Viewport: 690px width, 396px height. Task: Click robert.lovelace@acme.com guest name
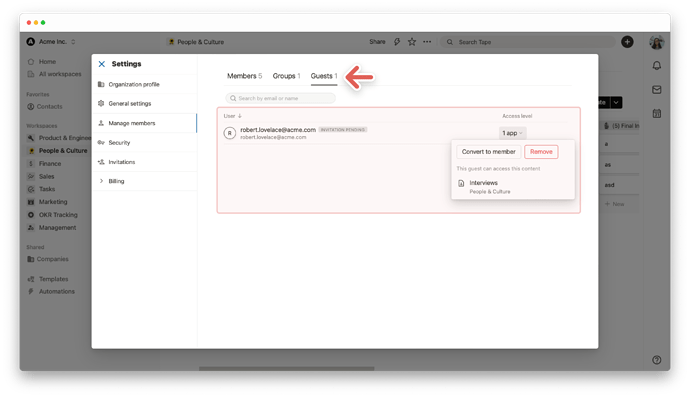click(x=278, y=130)
